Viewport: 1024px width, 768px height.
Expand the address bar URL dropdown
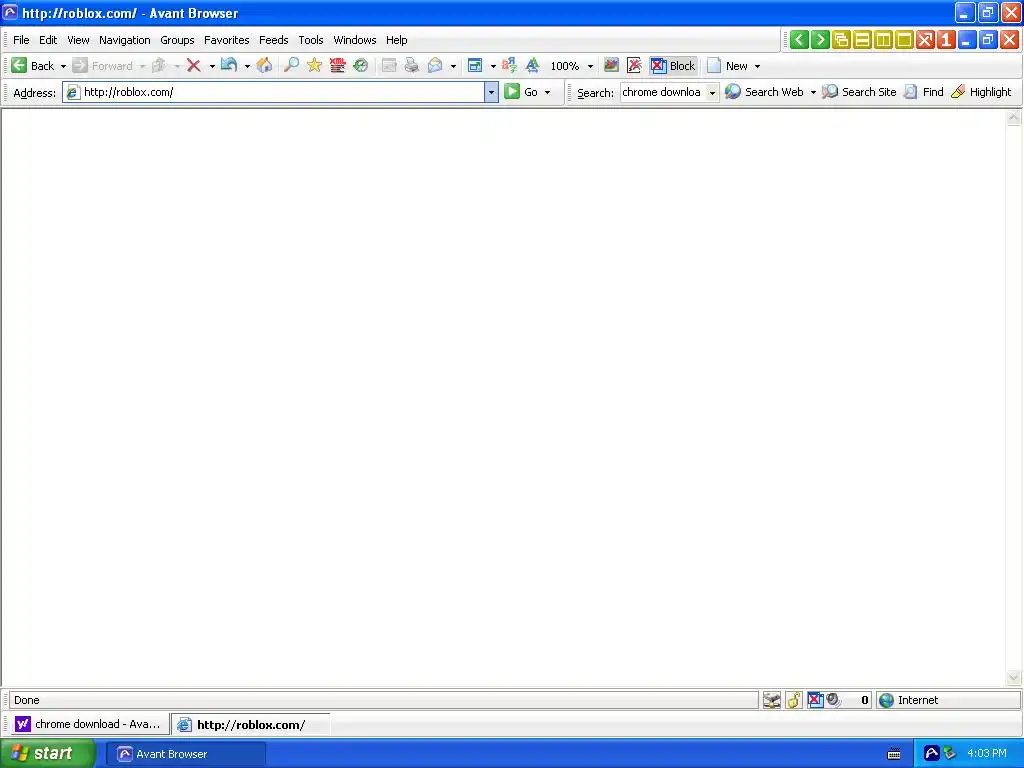[x=491, y=92]
